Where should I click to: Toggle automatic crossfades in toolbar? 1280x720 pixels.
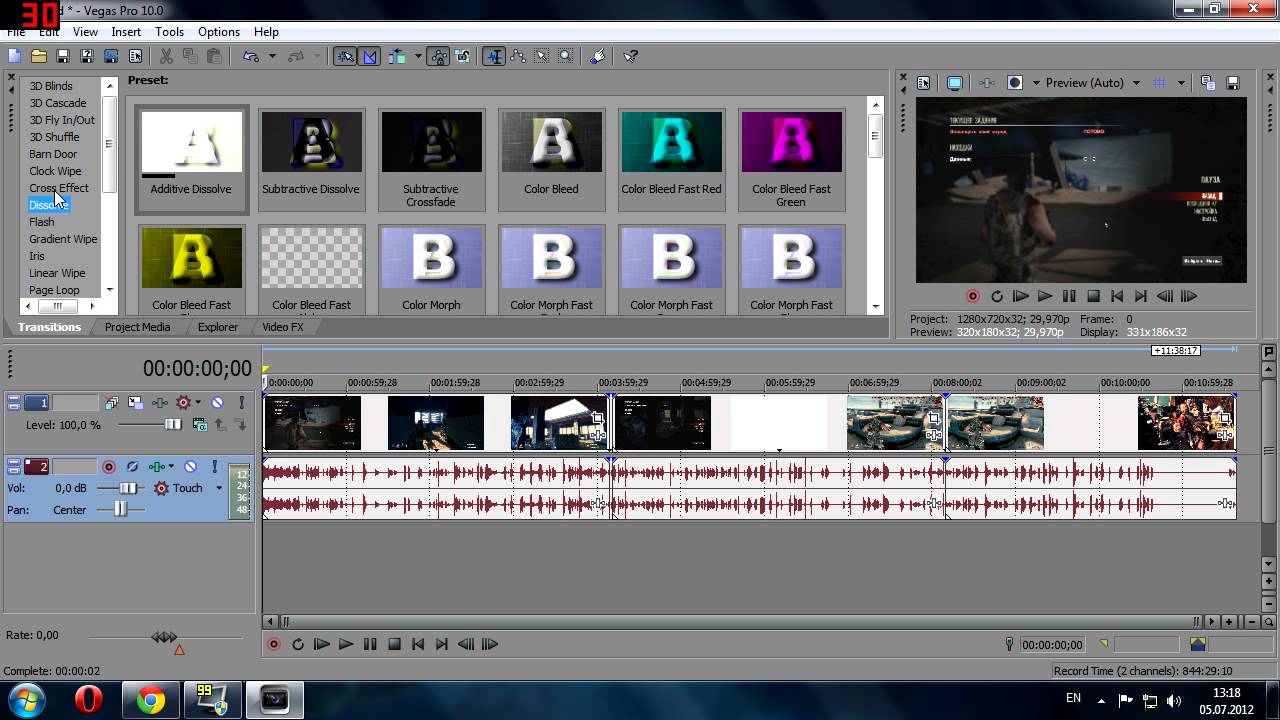(369, 57)
